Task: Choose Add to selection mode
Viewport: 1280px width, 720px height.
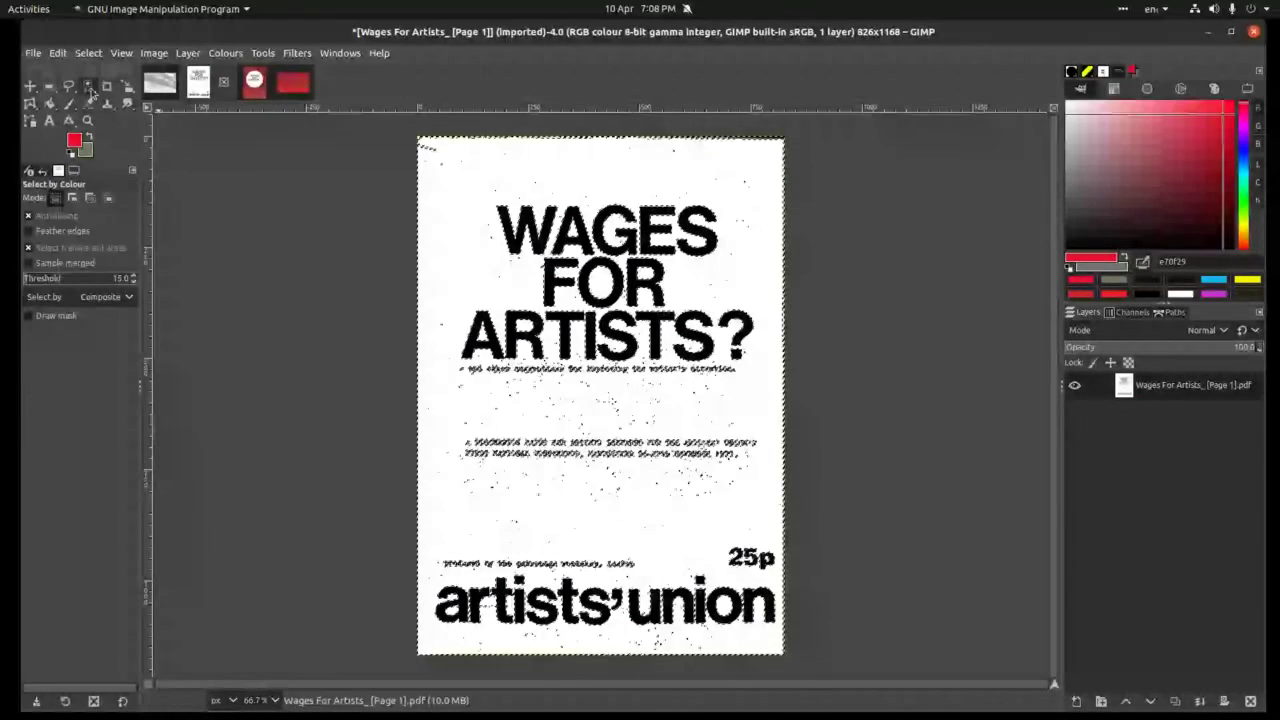Action: click(x=72, y=198)
